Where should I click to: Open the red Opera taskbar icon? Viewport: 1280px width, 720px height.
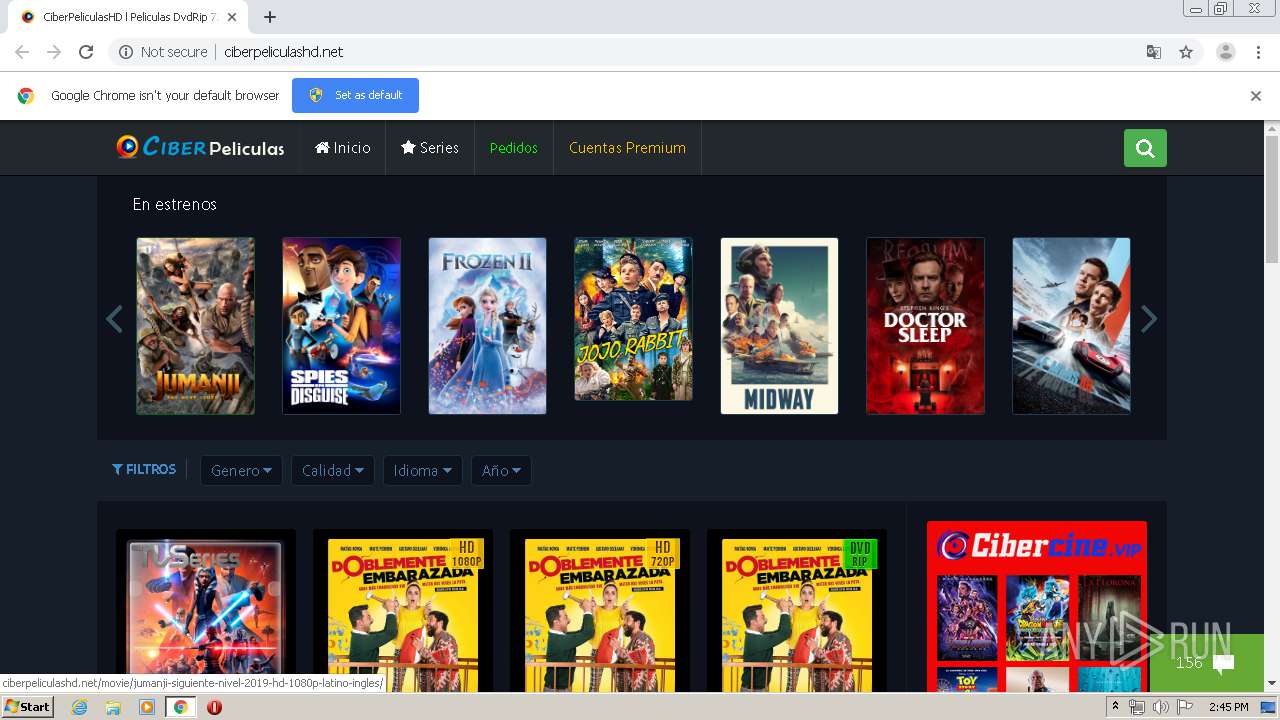tap(214, 707)
